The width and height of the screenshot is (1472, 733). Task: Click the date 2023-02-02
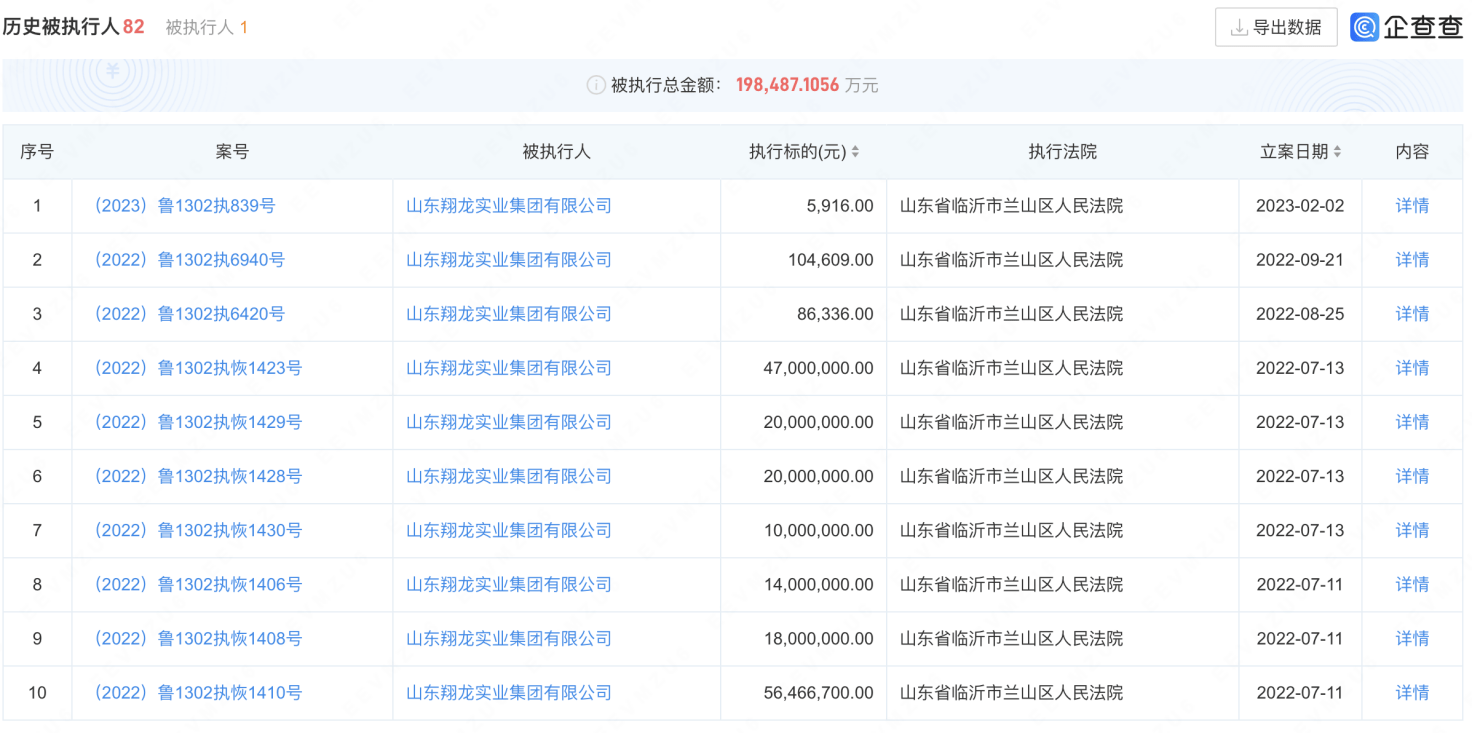click(x=1300, y=206)
